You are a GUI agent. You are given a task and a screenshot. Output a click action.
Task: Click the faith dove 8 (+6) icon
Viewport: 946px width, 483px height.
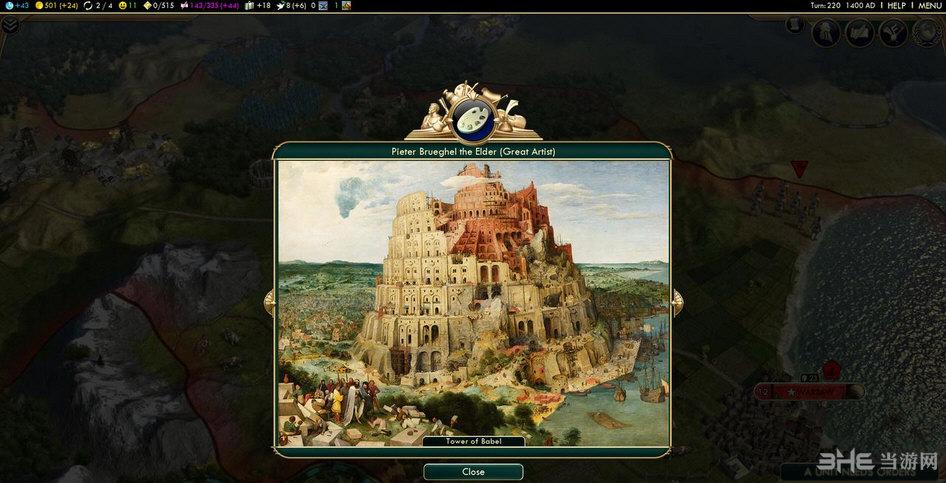[x=280, y=5]
